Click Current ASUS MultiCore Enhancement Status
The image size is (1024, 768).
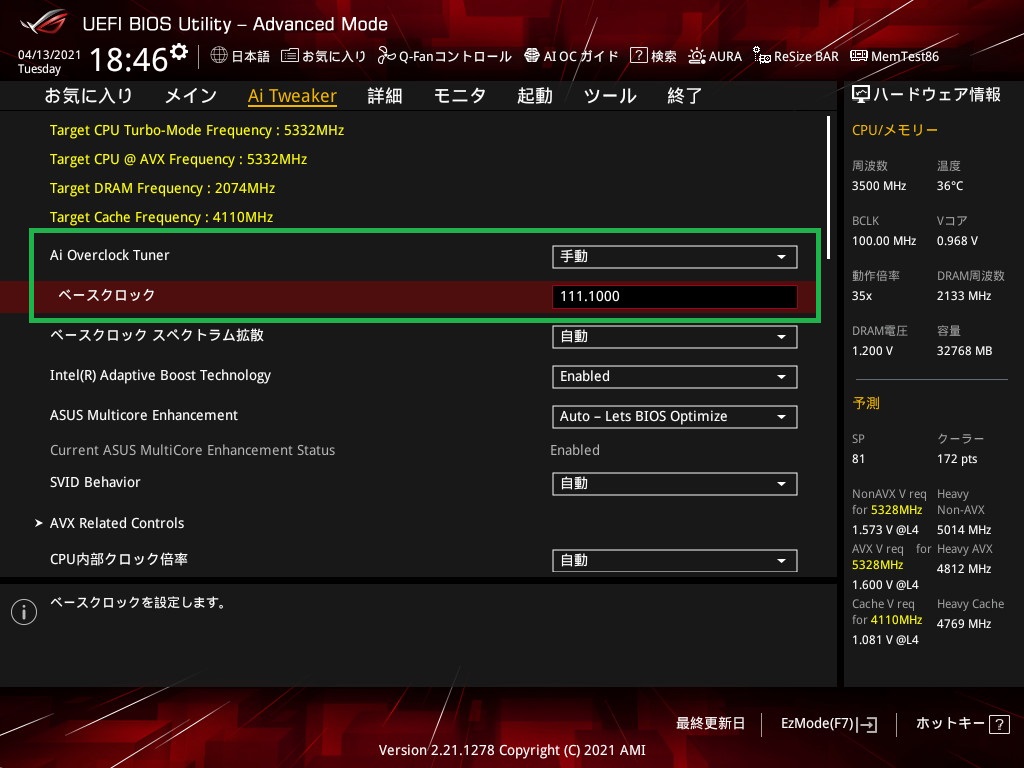click(x=192, y=450)
